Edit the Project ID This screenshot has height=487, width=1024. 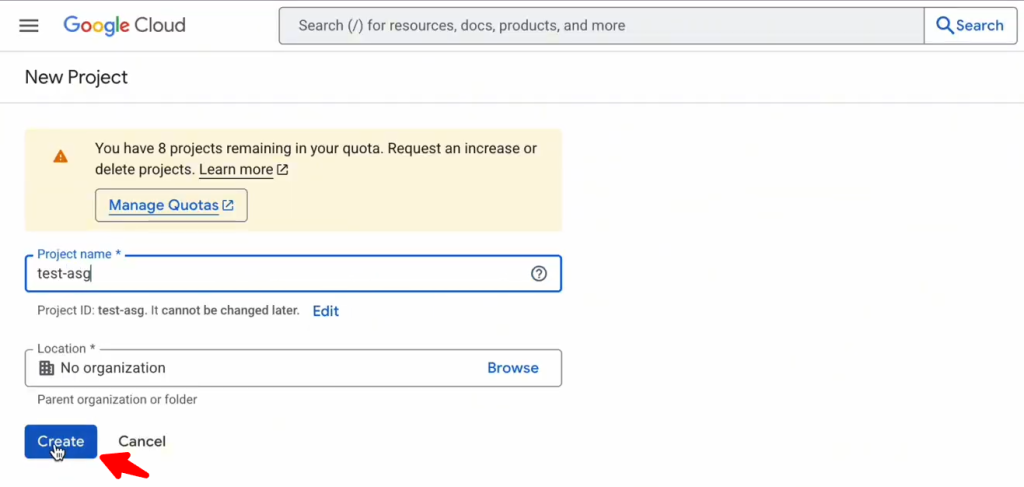pos(326,311)
